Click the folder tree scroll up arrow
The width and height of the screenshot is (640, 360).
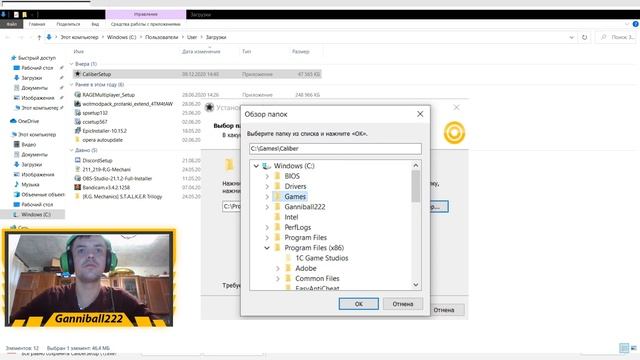(416, 165)
